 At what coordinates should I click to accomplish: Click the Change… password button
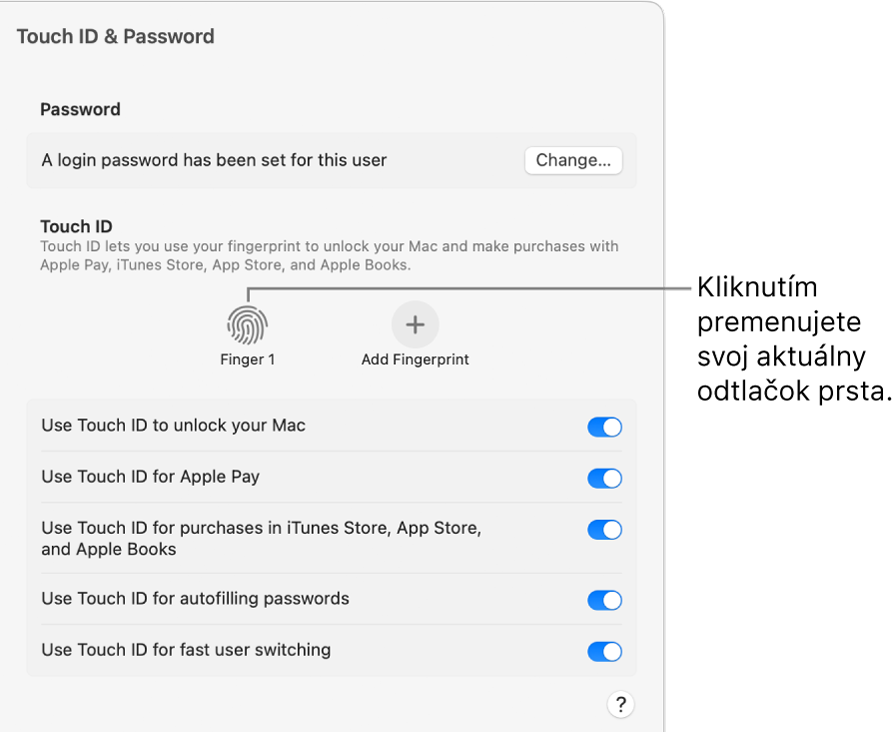573,160
